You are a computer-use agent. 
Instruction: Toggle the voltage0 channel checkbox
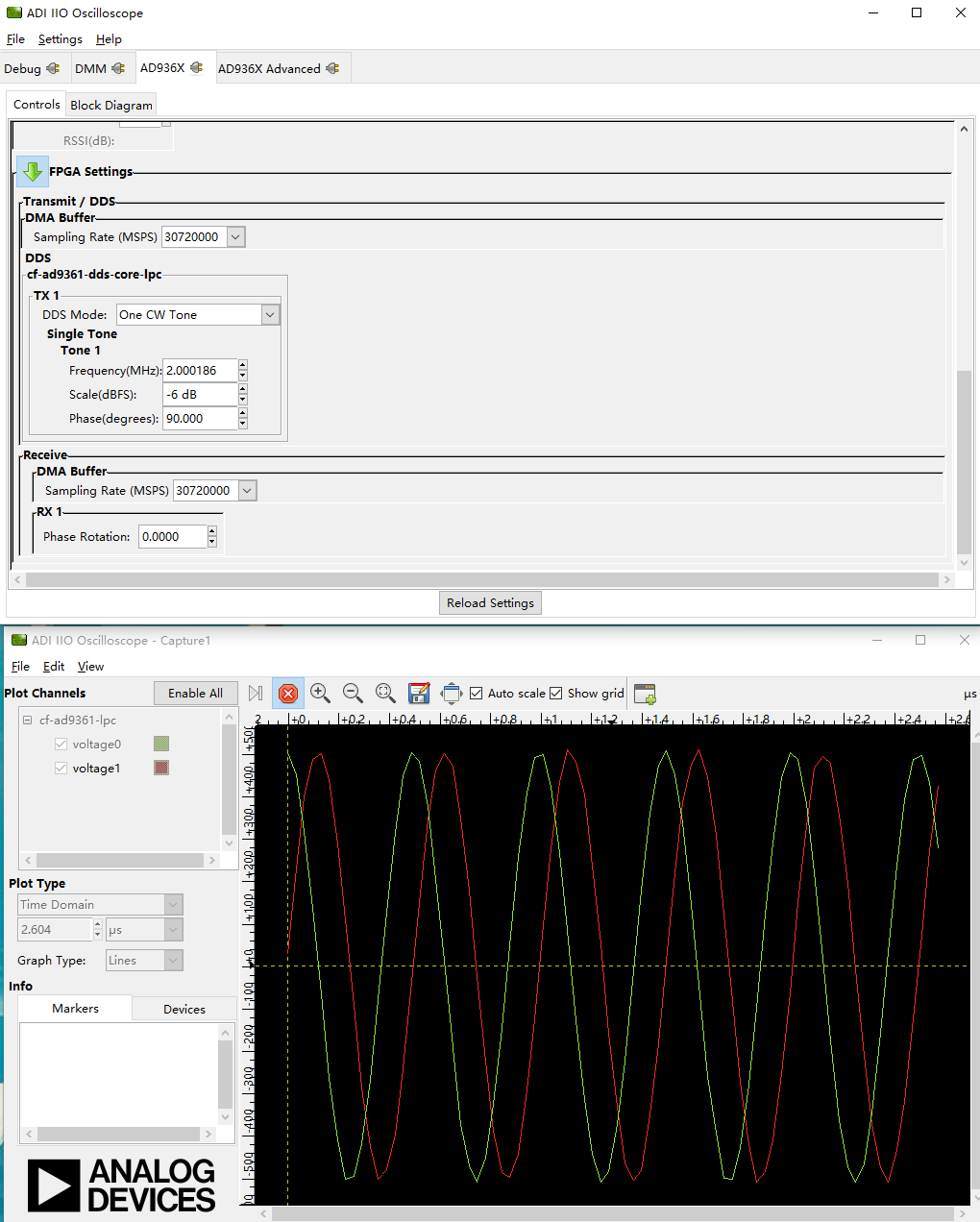[61, 744]
